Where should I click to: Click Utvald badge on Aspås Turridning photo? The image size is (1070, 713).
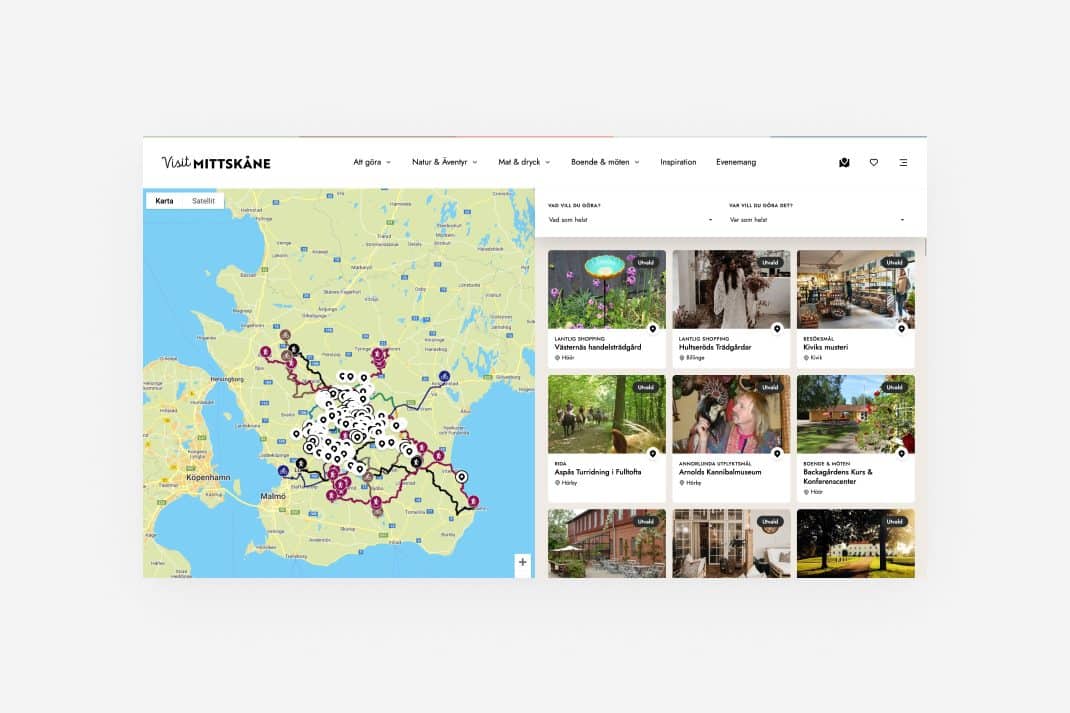[x=646, y=387]
